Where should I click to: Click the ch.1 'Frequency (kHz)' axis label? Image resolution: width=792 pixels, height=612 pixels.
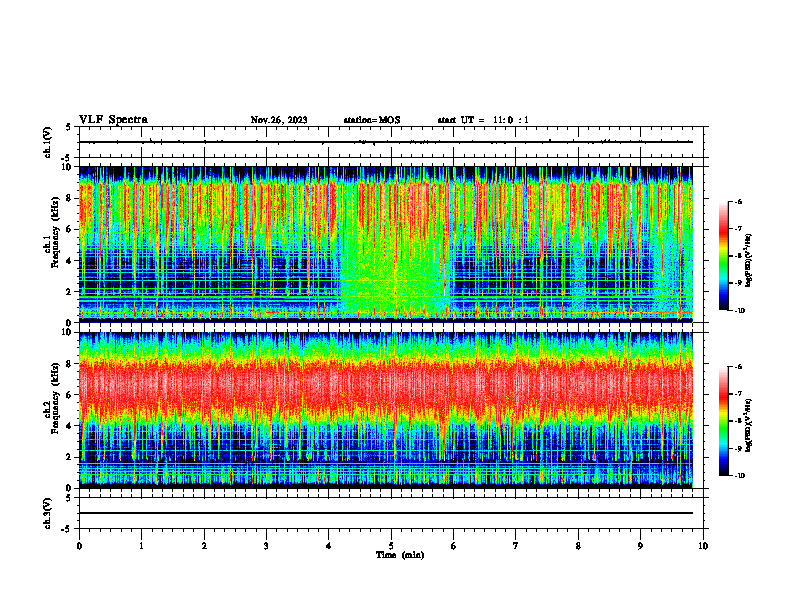[x=55, y=232]
